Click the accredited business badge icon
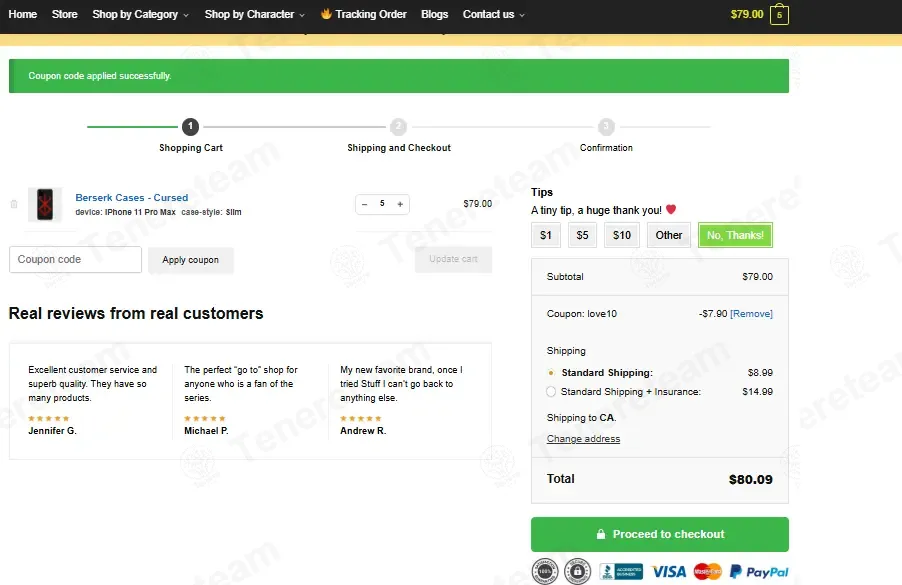This screenshot has height=585, width=902. point(621,571)
